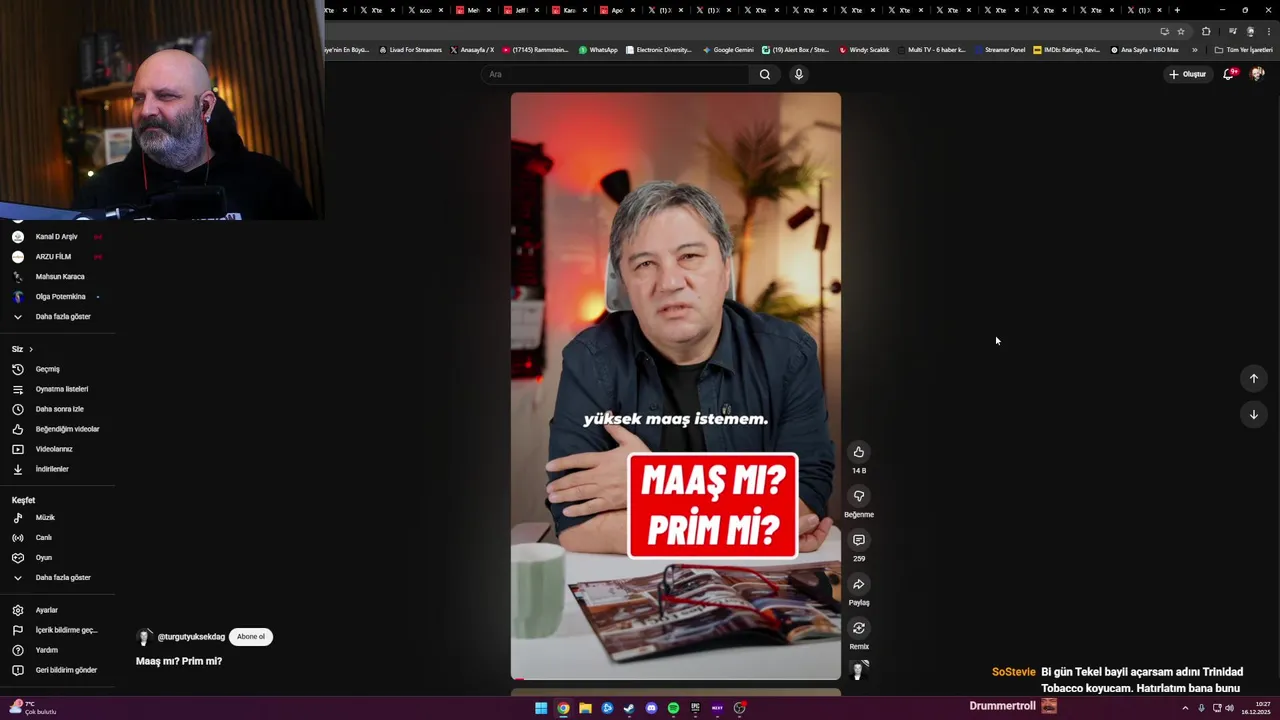Open File Explorer from taskbar
This screenshot has height=720, width=1280.
coord(585,708)
